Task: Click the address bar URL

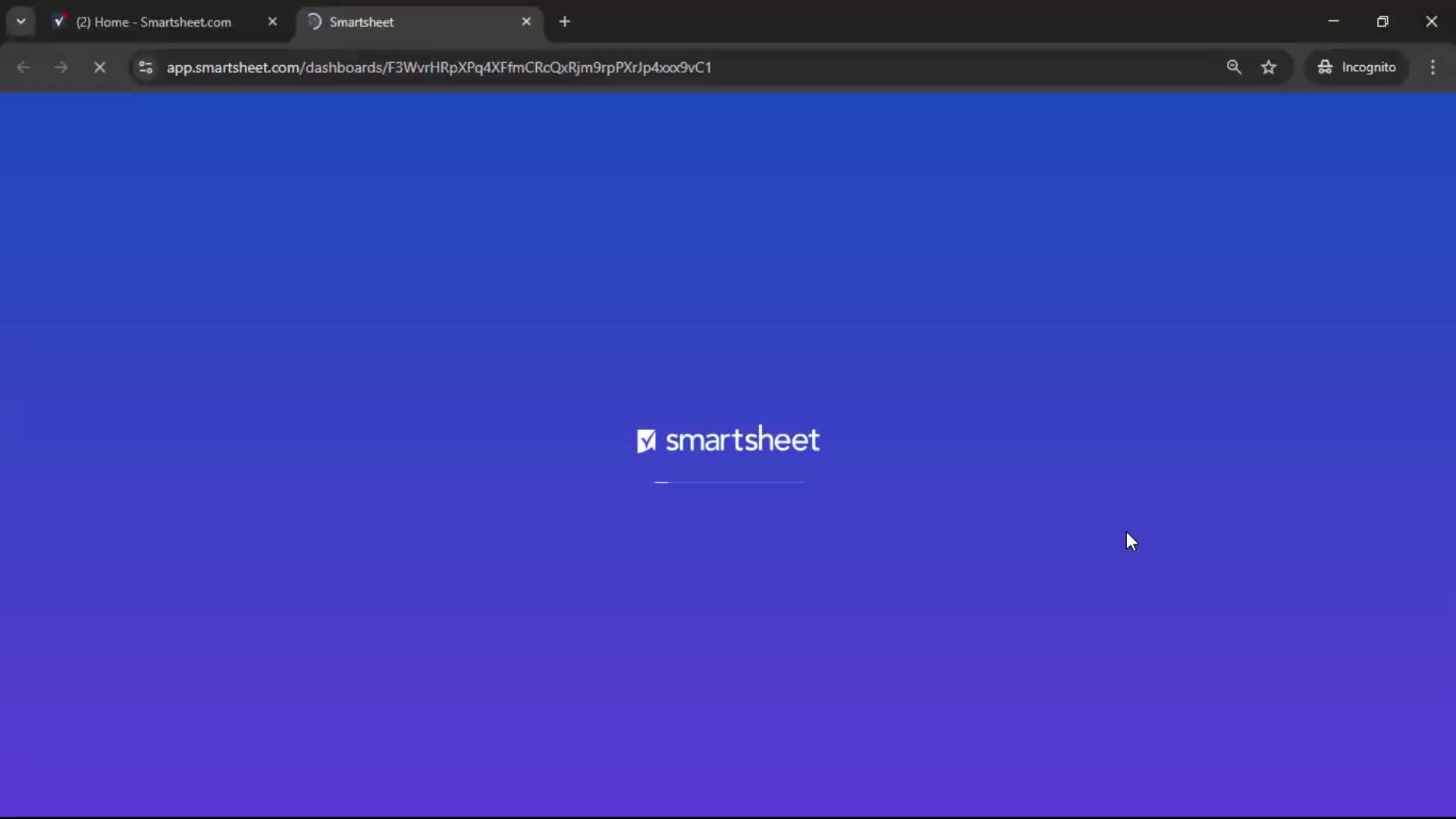Action: pos(440,67)
